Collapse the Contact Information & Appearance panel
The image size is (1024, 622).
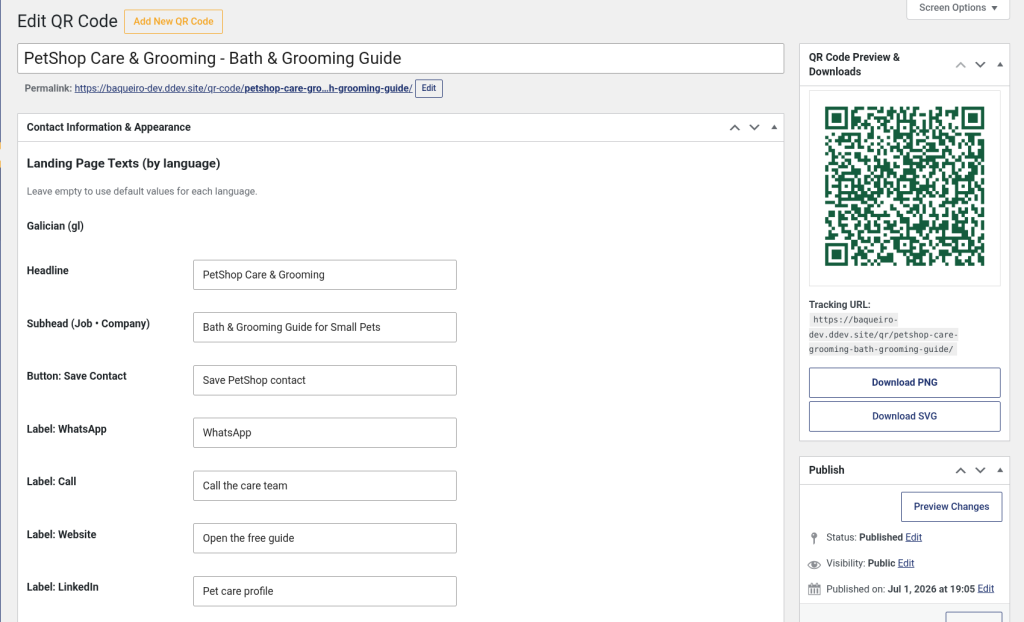[x=774, y=127]
